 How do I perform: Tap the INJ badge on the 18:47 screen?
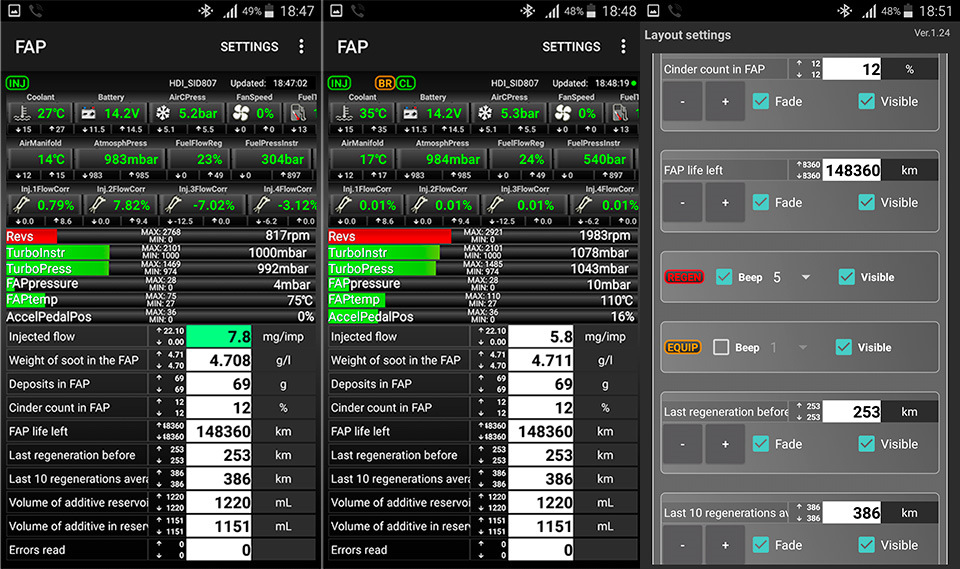coord(17,83)
